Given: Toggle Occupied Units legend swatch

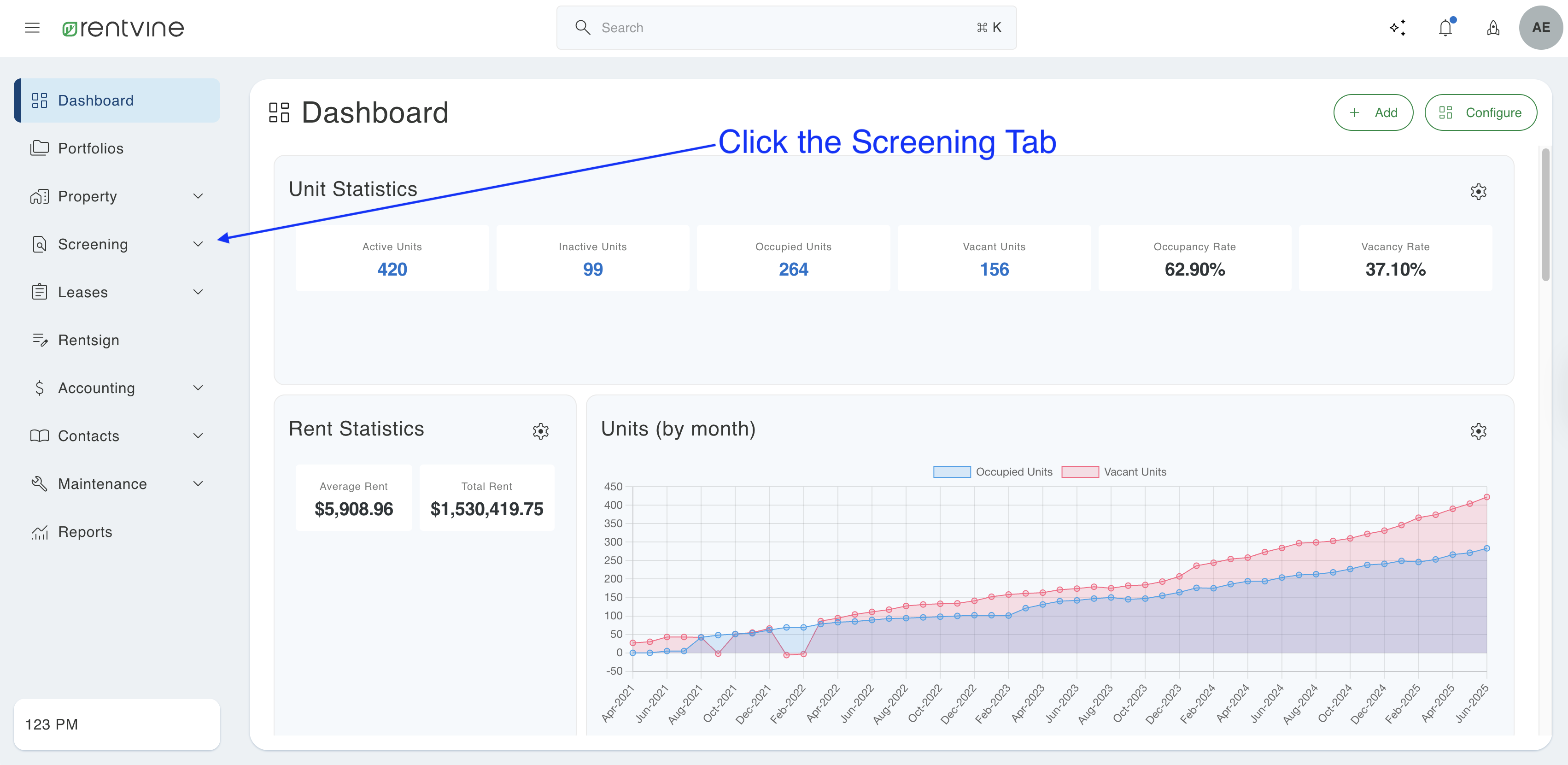Looking at the screenshot, I should tap(952, 472).
